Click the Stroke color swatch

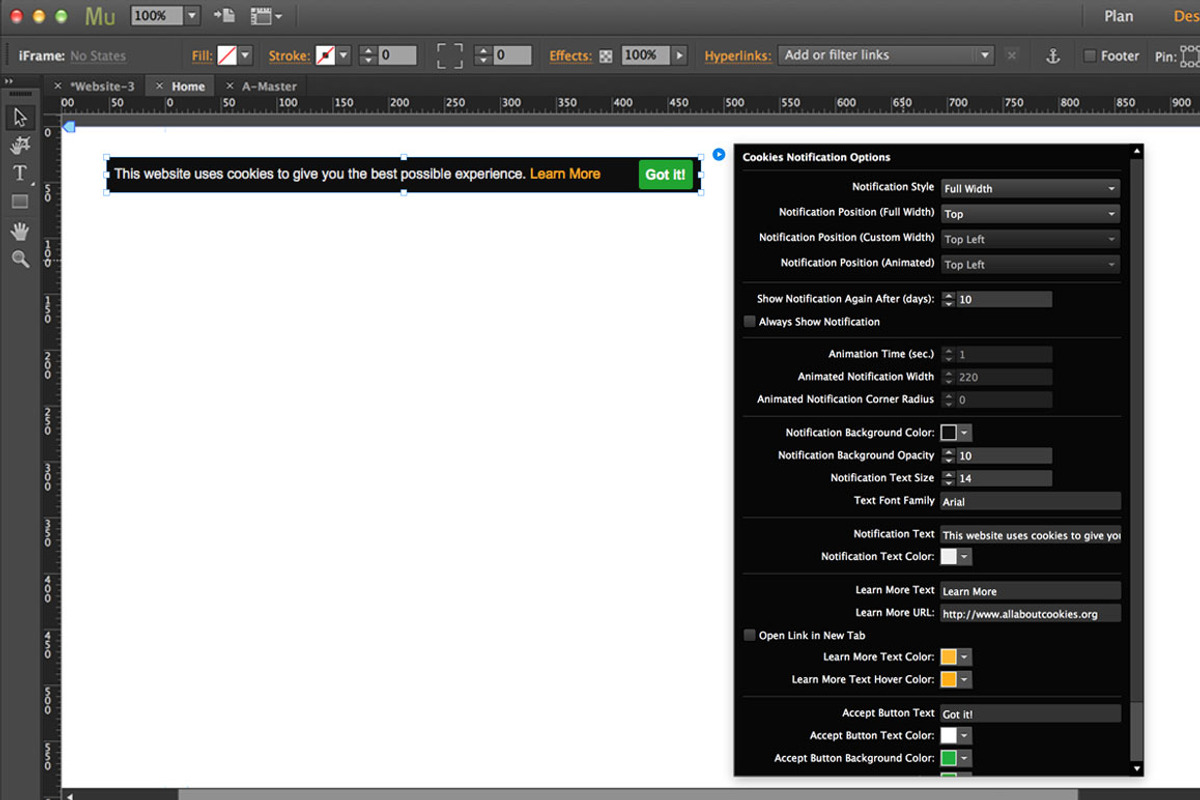coord(326,56)
